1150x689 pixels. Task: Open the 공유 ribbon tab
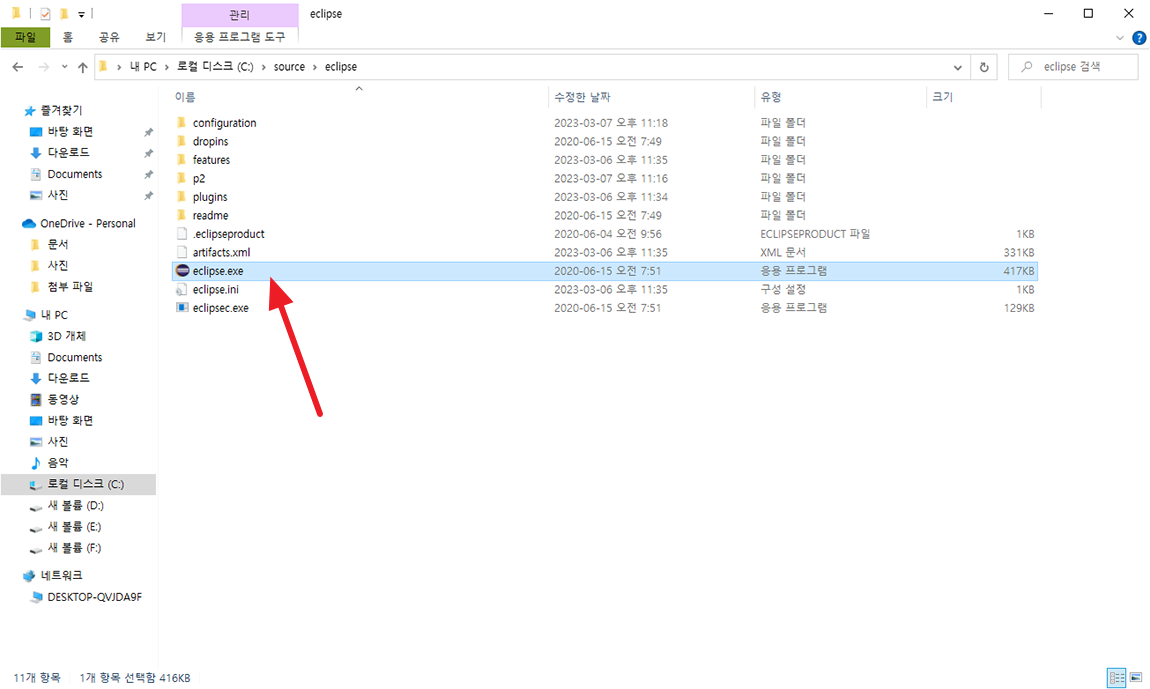[x=109, y=37]
